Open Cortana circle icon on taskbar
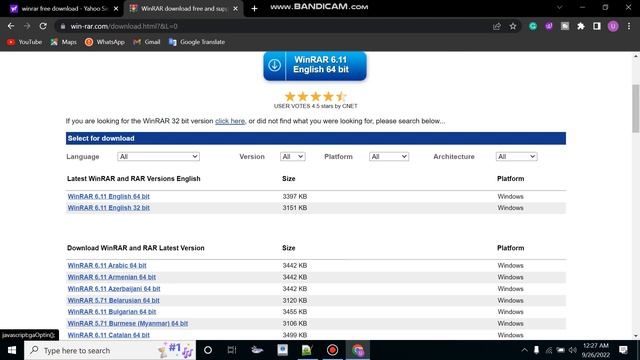The width and height of the screenshot is (640, 360). click(208, 350)
